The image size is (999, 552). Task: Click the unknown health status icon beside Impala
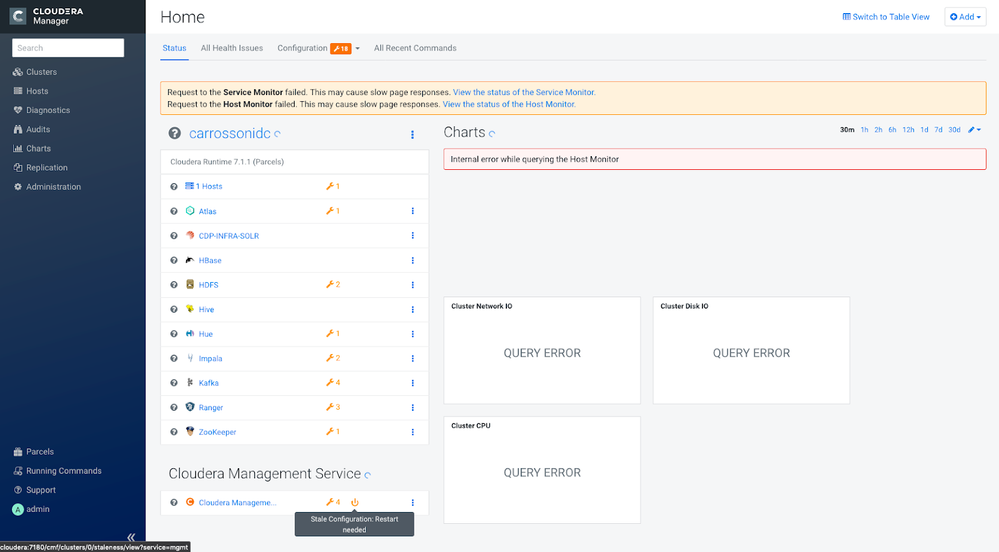point(173,358)
